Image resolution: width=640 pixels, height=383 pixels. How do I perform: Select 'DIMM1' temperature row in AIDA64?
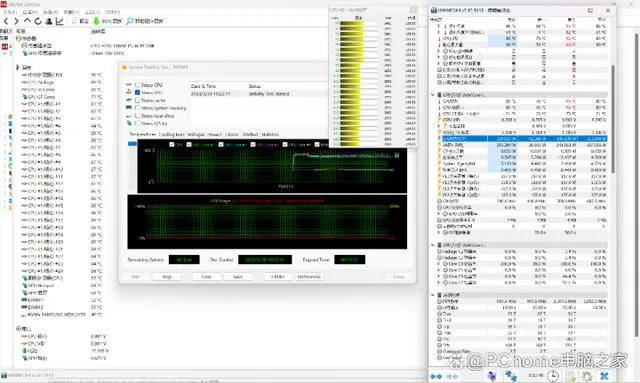36,300
